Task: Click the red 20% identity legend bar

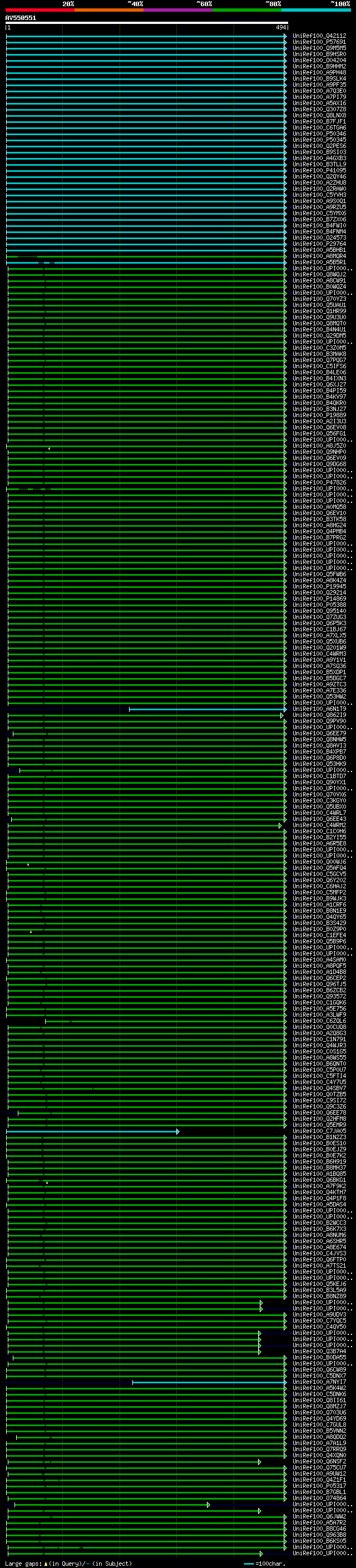Action: click(39, 10)
